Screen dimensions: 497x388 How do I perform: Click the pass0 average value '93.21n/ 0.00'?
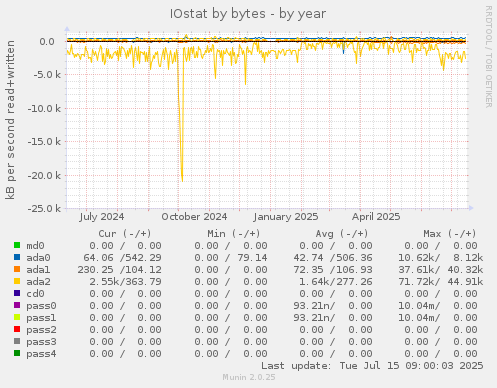(x=333, y=306)
